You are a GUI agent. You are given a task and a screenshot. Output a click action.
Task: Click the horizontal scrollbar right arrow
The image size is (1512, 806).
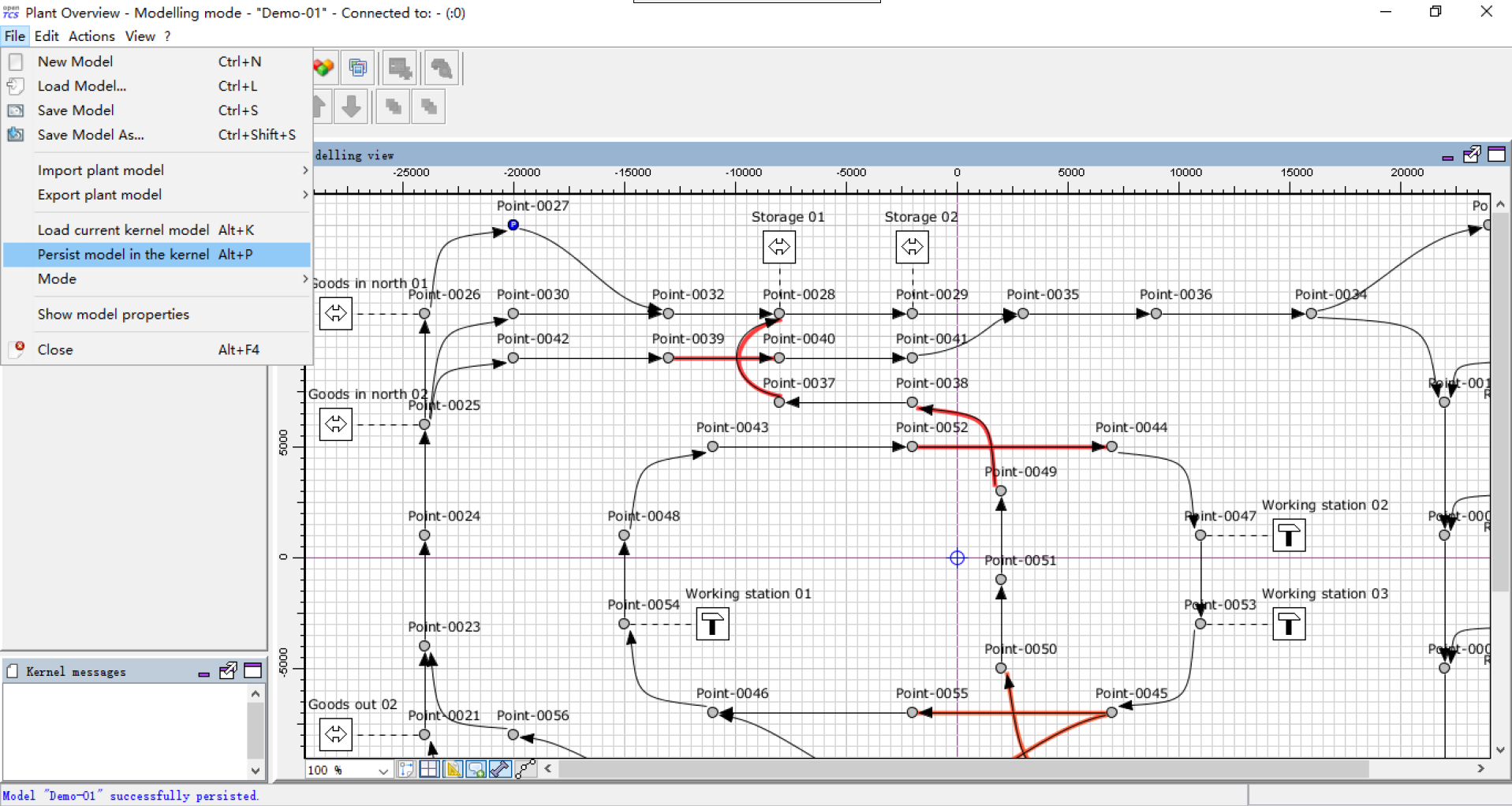coord(1481,768)
